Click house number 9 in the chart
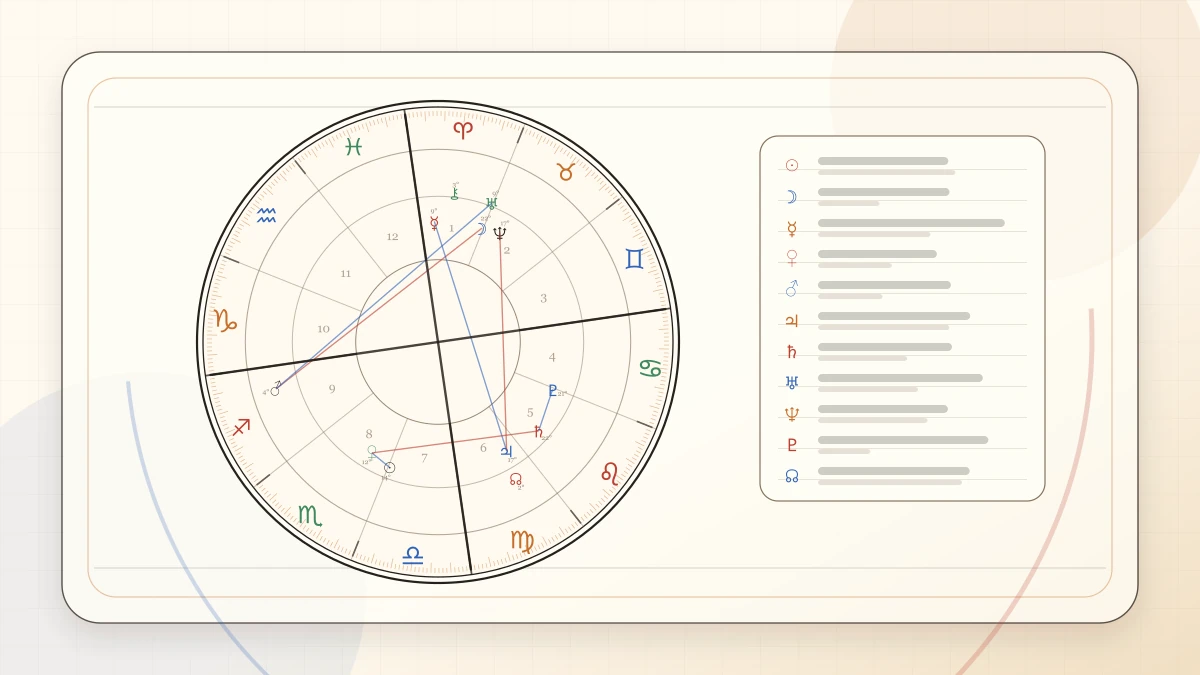The height and width of the screenshot is (675, 1200). pyautogui.click(x=332, y=389)
